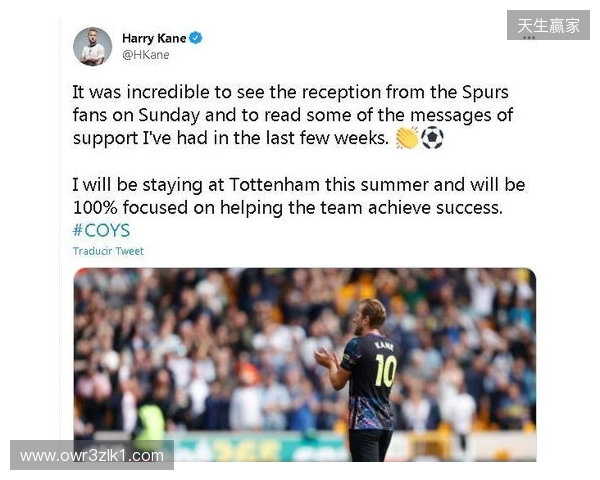Click the word Tottenham in the tweet

(x=275, y=185)
